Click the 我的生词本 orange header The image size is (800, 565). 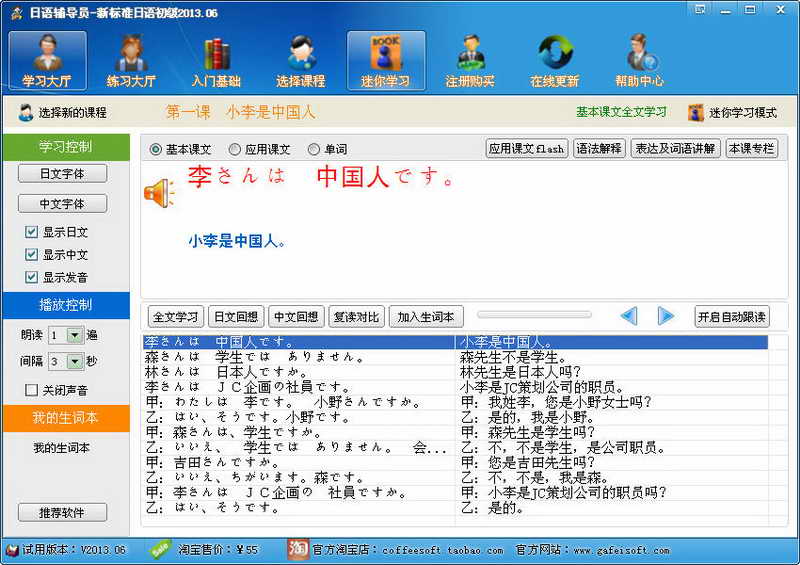tap(66, 419)
